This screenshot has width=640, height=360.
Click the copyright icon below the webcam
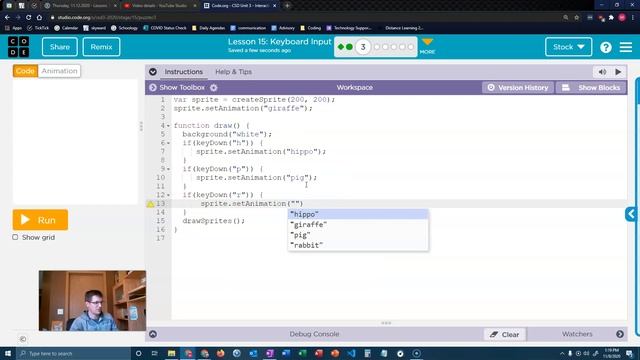23,339
